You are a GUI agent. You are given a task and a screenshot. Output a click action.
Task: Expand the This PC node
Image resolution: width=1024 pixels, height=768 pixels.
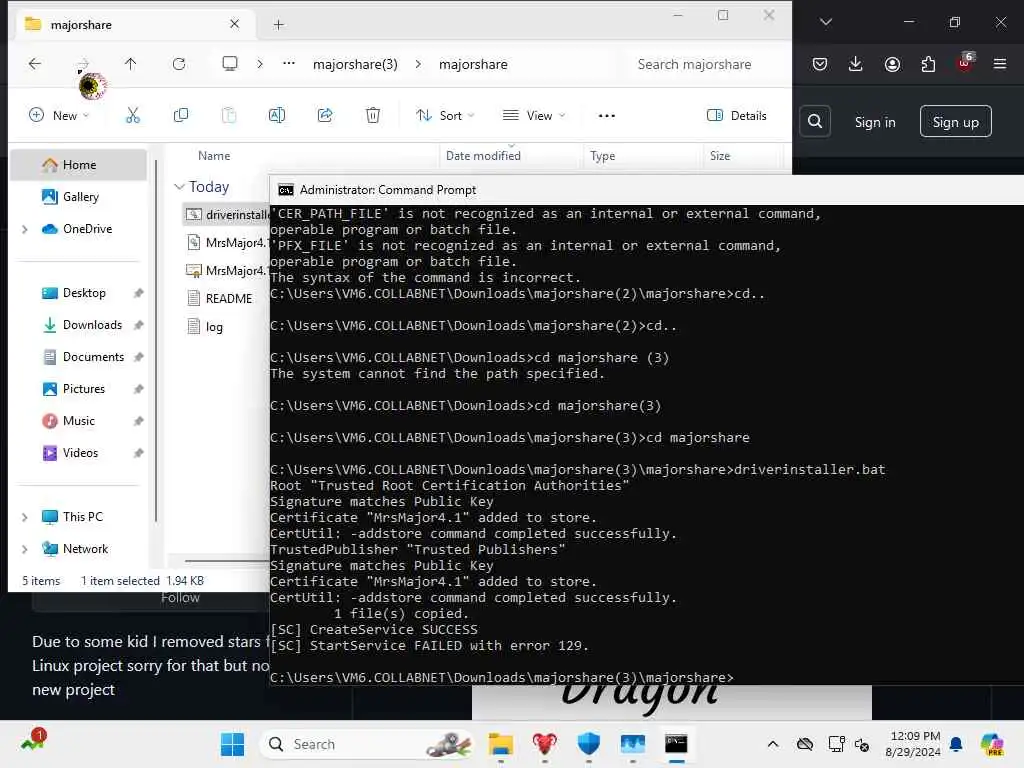pos(25,517)
